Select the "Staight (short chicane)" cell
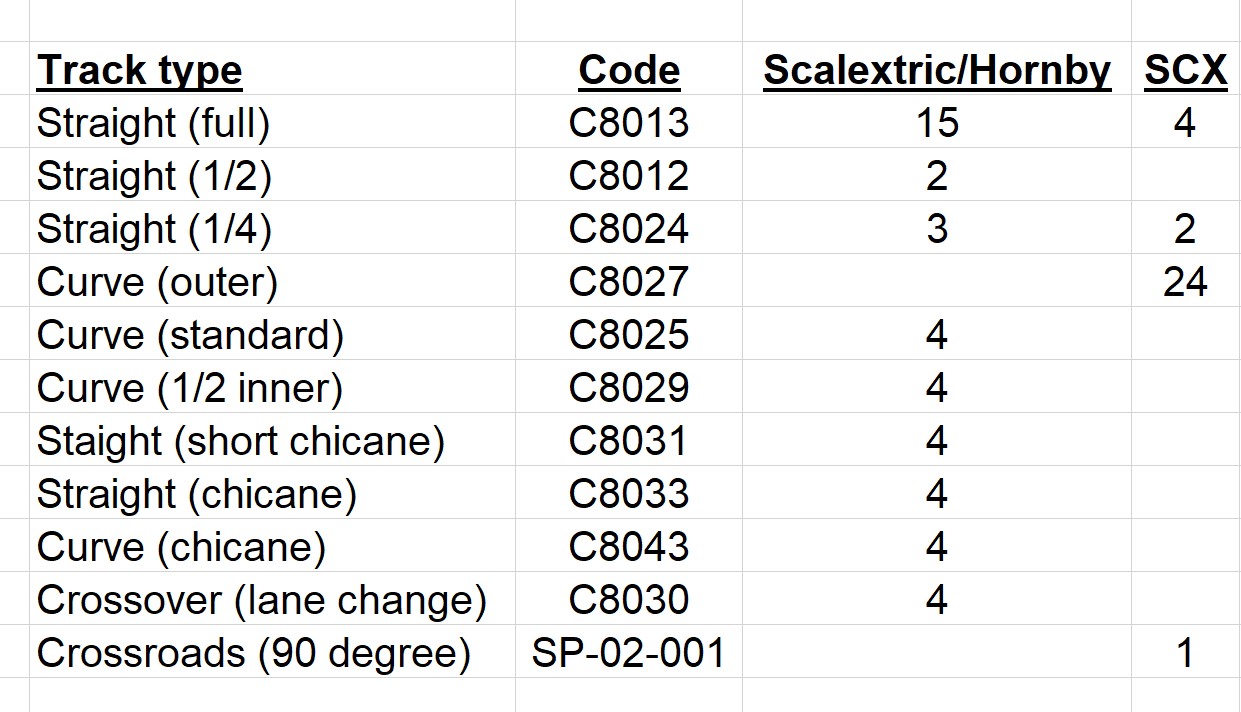 (240, 441)
